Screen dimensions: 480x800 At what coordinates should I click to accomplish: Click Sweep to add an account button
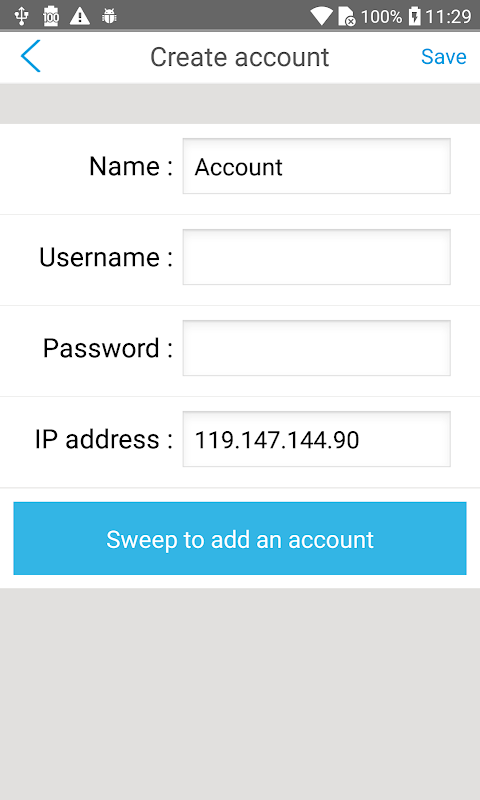tap(240, 538)
